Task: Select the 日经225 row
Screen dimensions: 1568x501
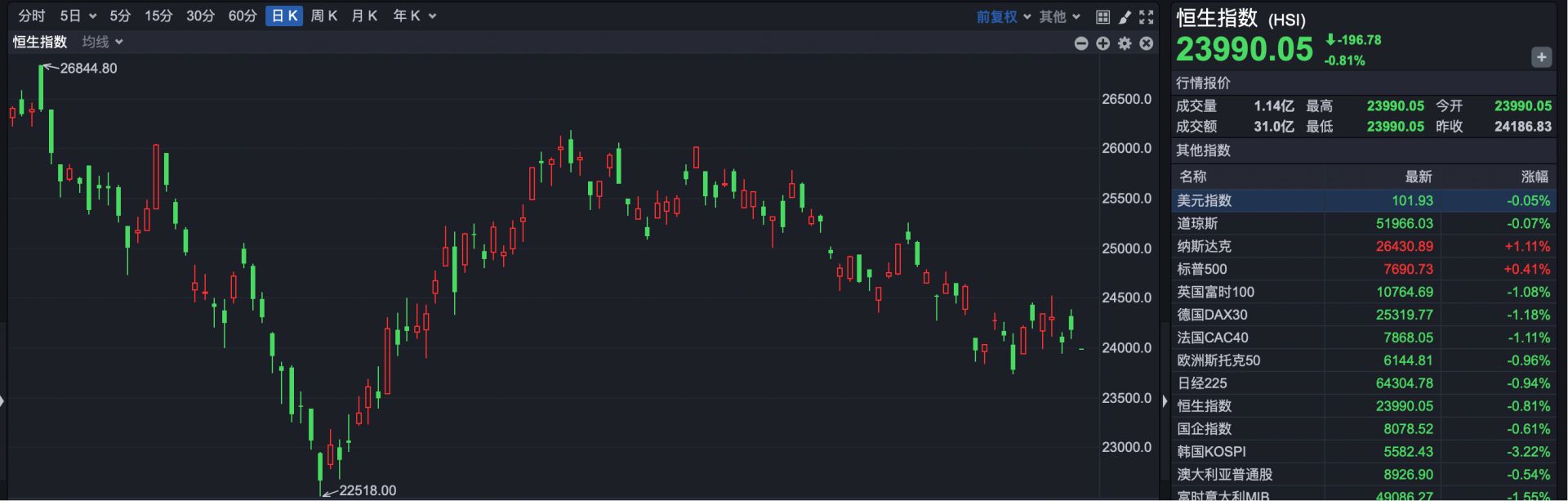Action: (x=1364, y=383)
